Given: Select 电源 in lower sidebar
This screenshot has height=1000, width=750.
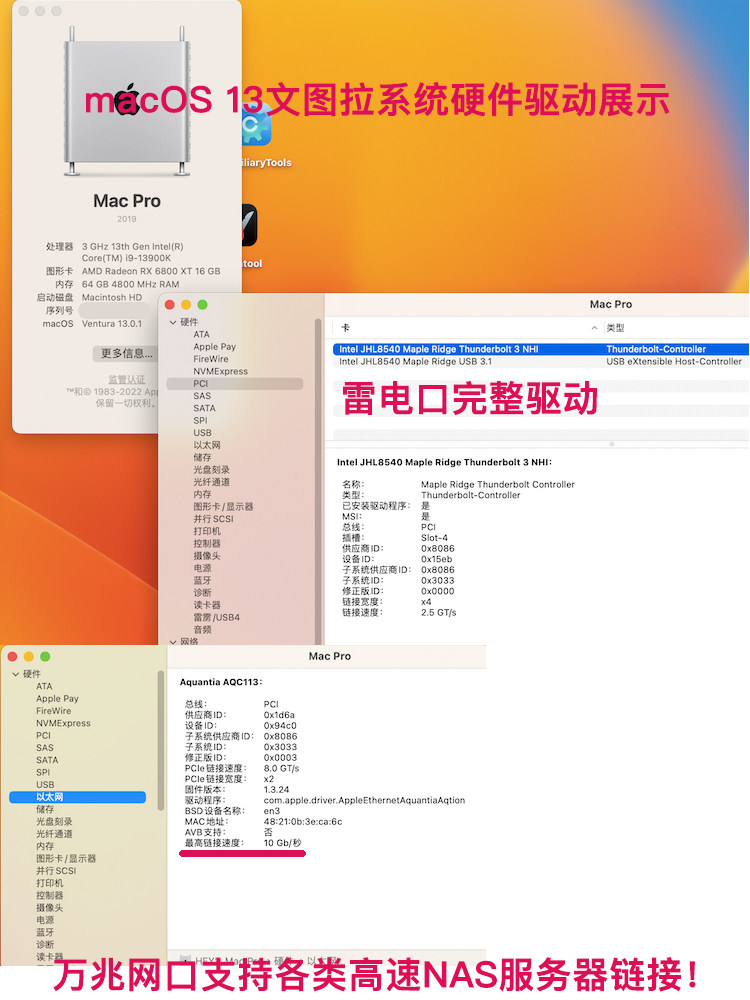Looking at the screenshot, I should (x=45, y=920).
